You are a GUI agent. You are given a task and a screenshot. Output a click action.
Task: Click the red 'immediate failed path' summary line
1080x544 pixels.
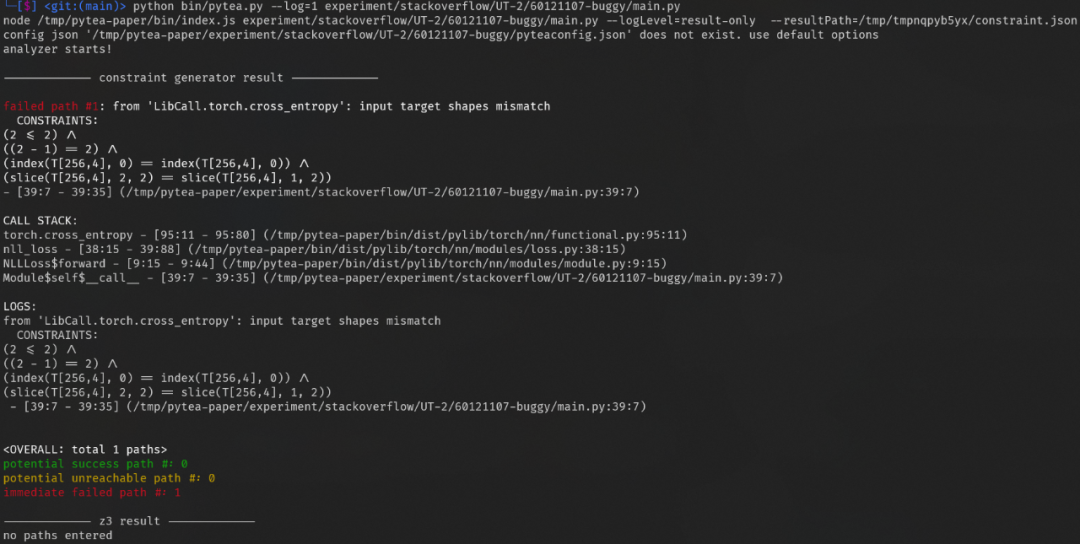92,492
